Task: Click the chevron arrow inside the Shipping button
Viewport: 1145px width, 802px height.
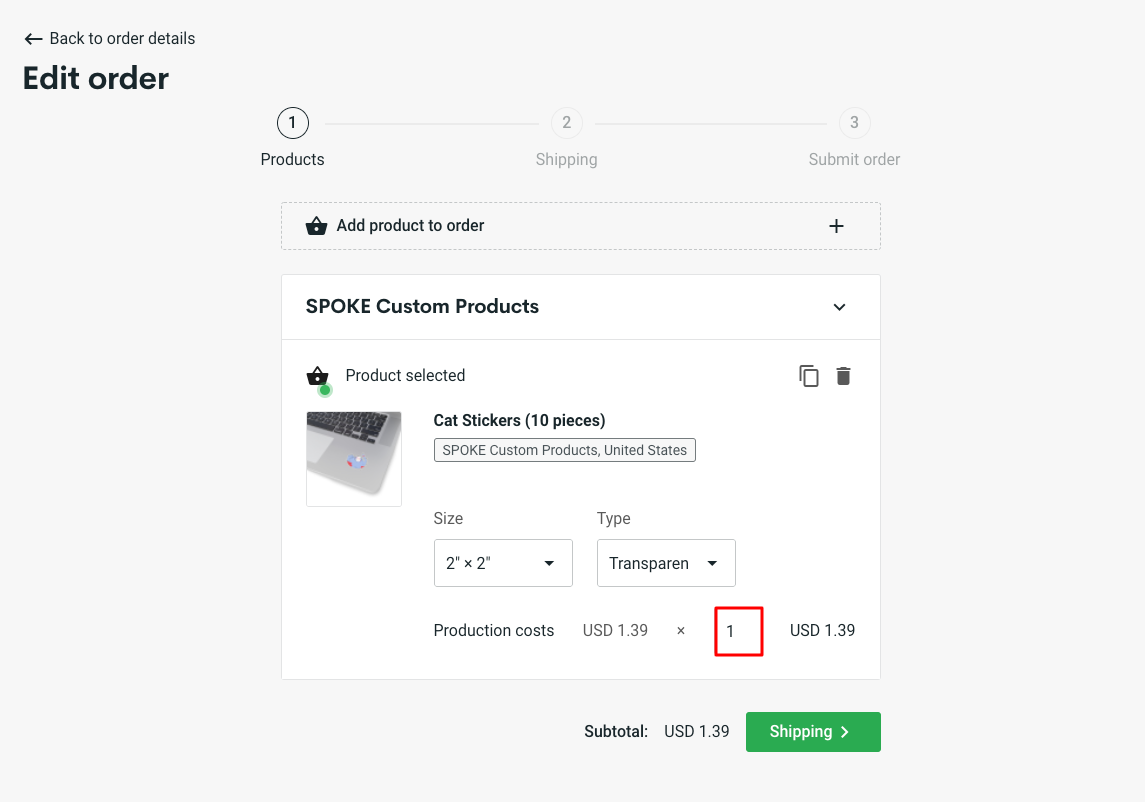Action: (x=847, y=731)
